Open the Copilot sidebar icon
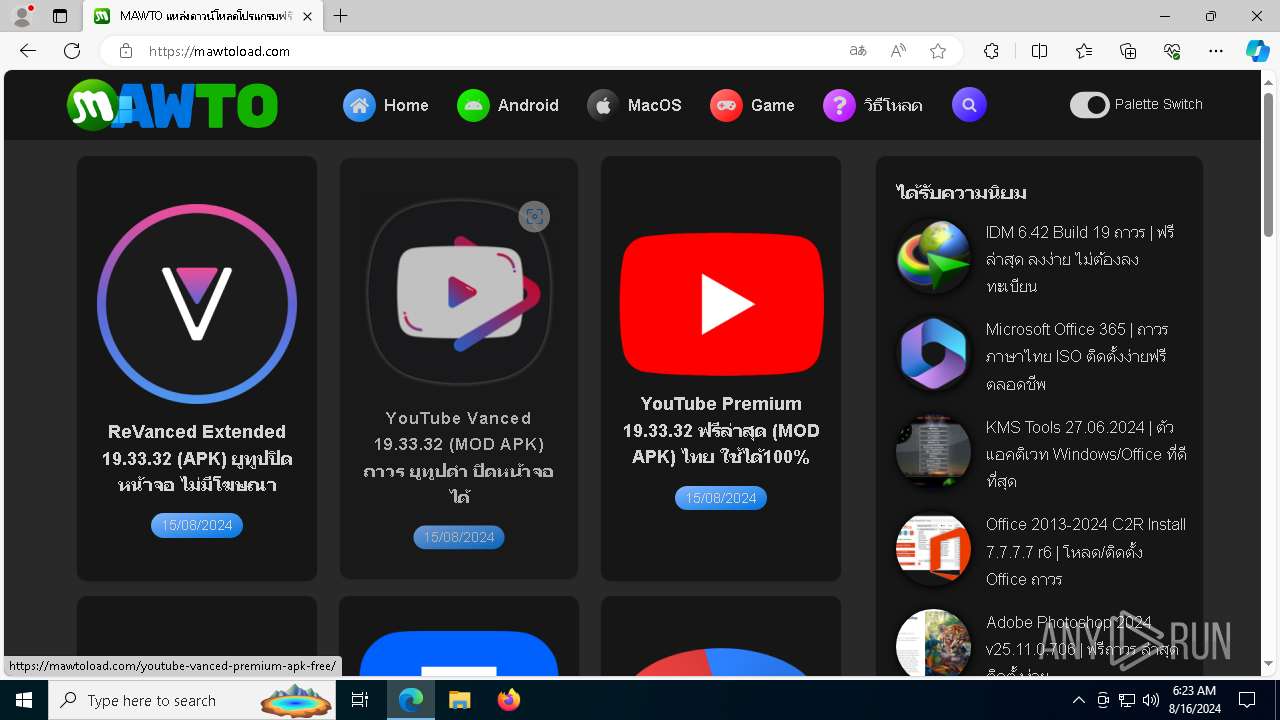Screen dimensions: 1280x720 click(1257, 51)
